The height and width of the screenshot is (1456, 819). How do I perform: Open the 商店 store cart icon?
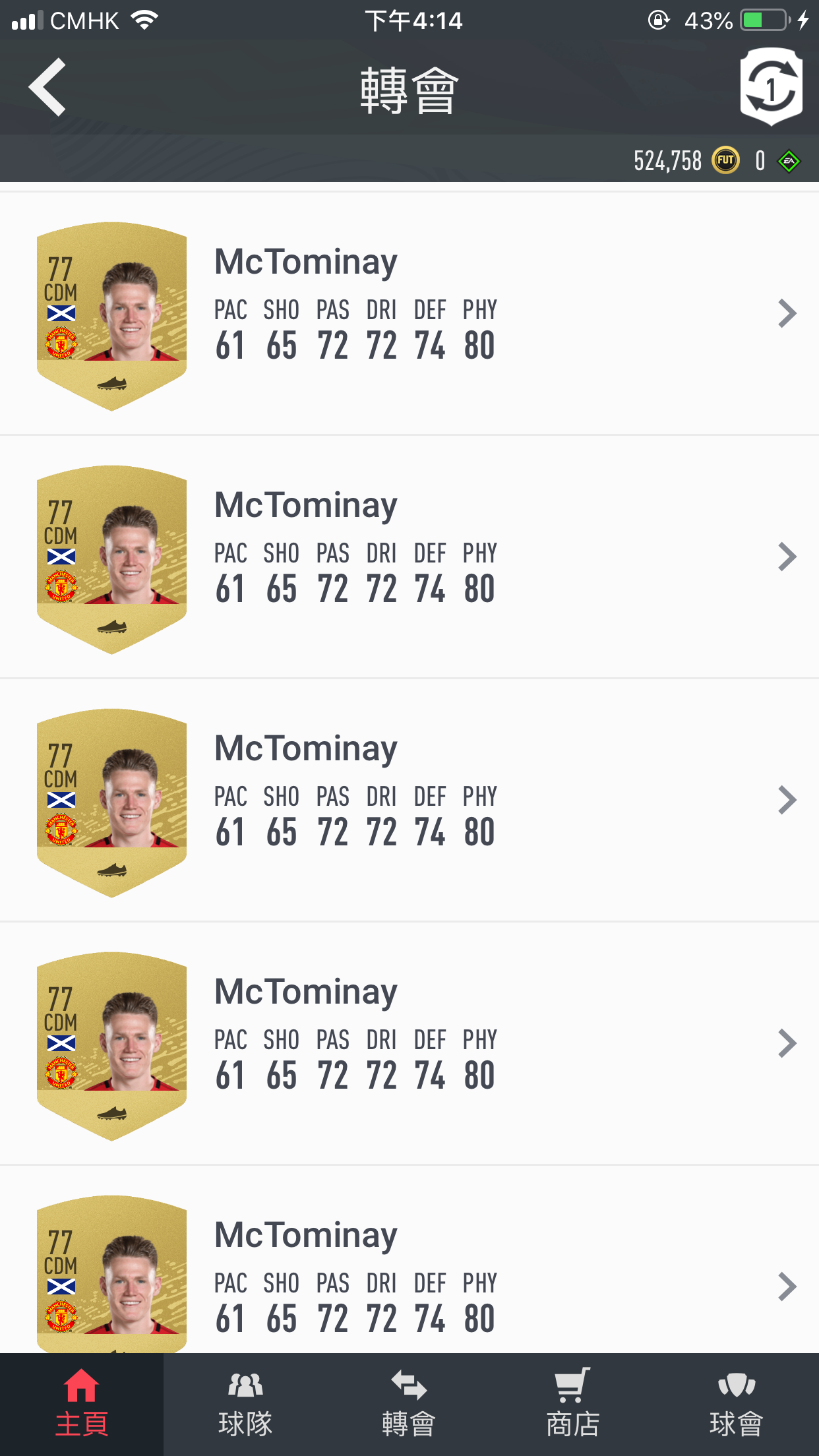click(x=572, y=1384)
